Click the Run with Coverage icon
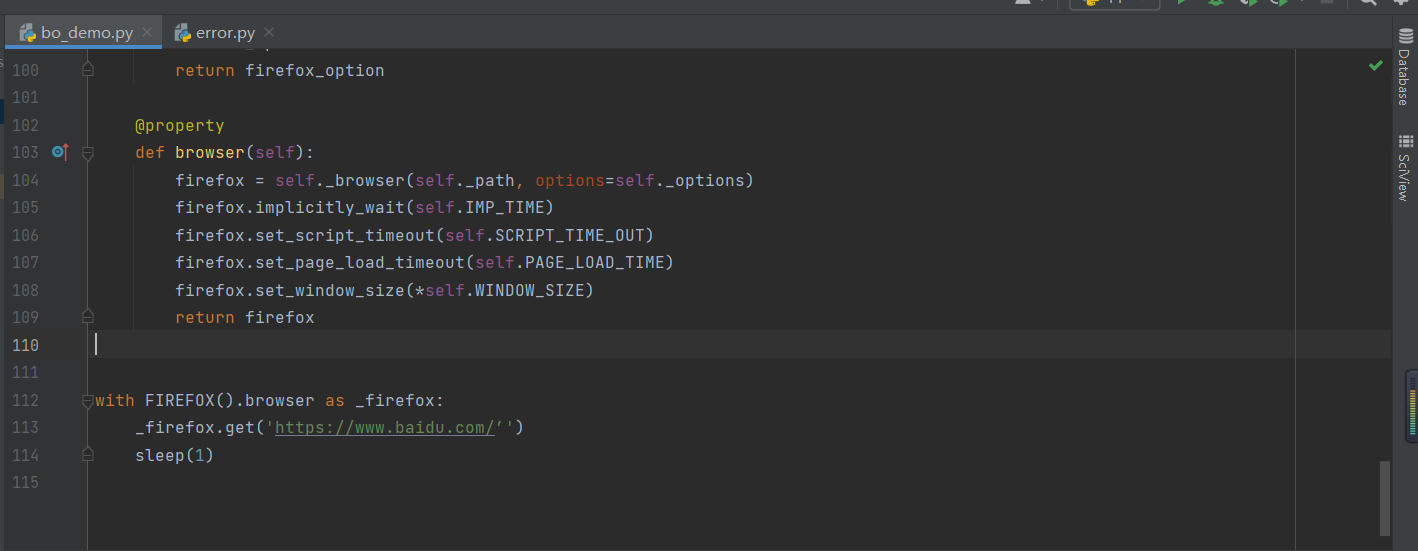 point(1248,3)
